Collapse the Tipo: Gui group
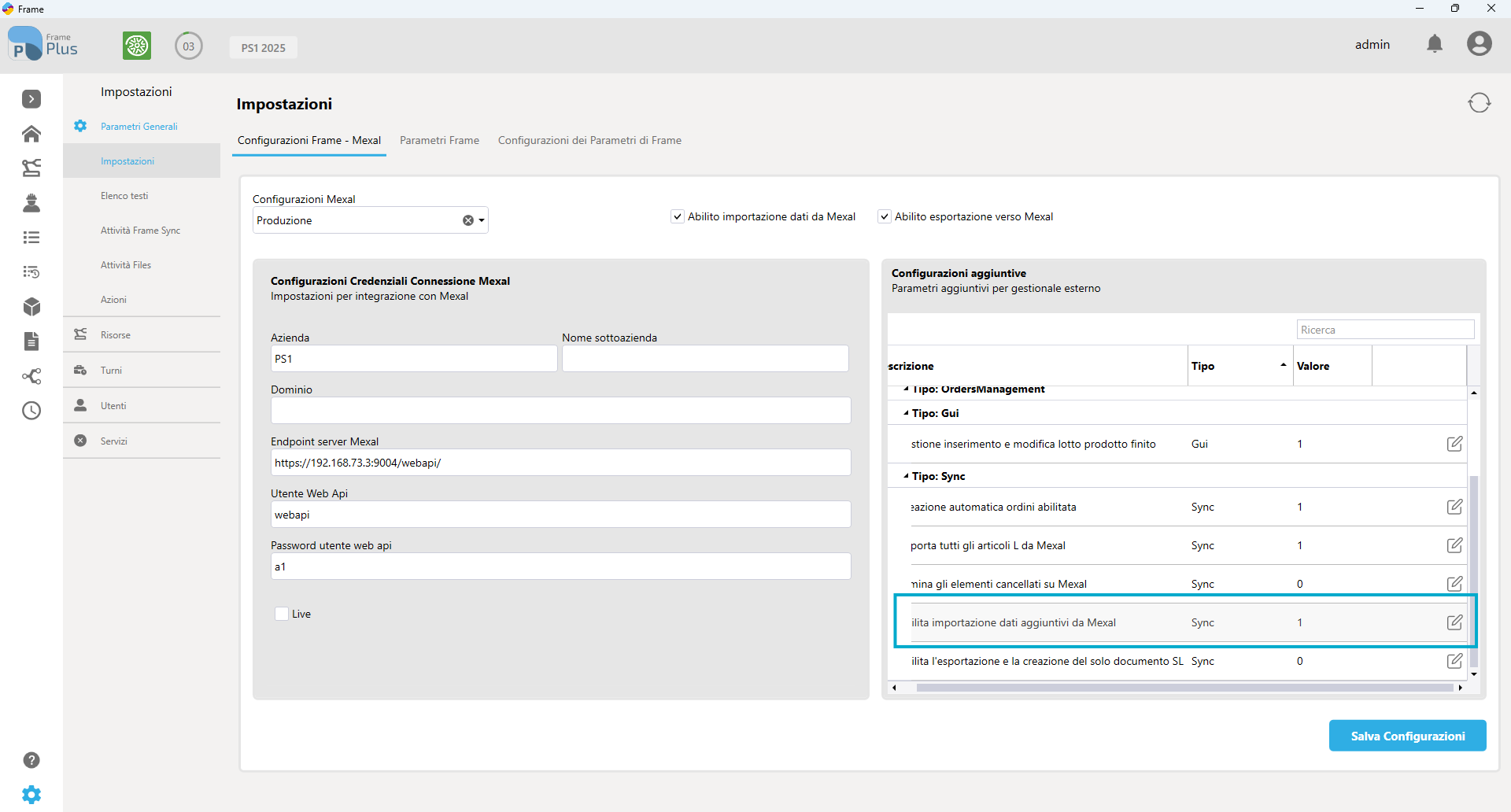This screenshot has width=1511, height=812. click(x=907, y=413)
